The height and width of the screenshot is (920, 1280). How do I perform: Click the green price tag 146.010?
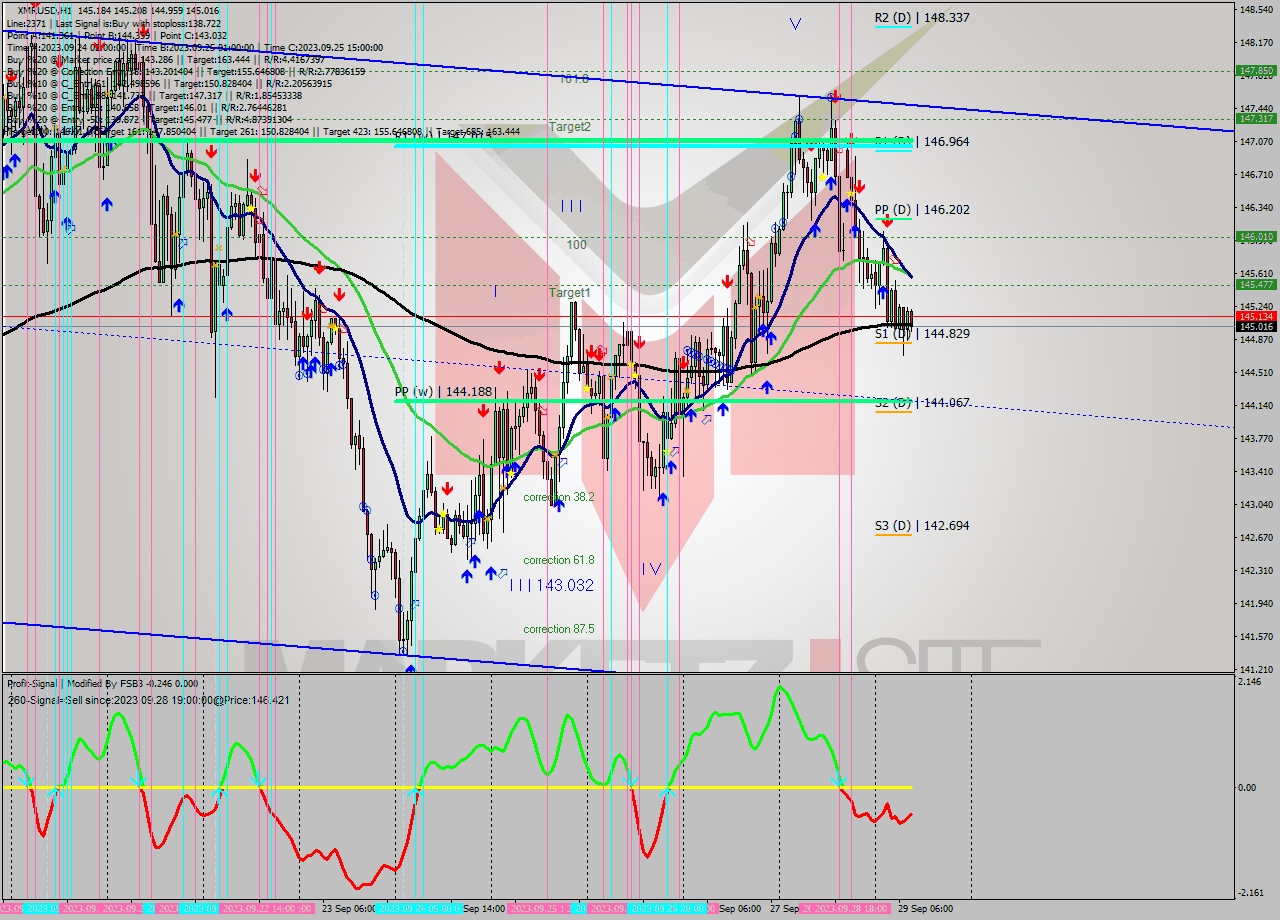pos(1256,237)
